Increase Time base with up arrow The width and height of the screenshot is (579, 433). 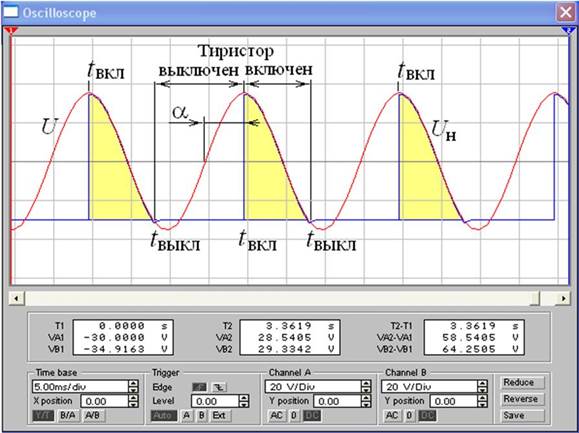tap(133, 384)
